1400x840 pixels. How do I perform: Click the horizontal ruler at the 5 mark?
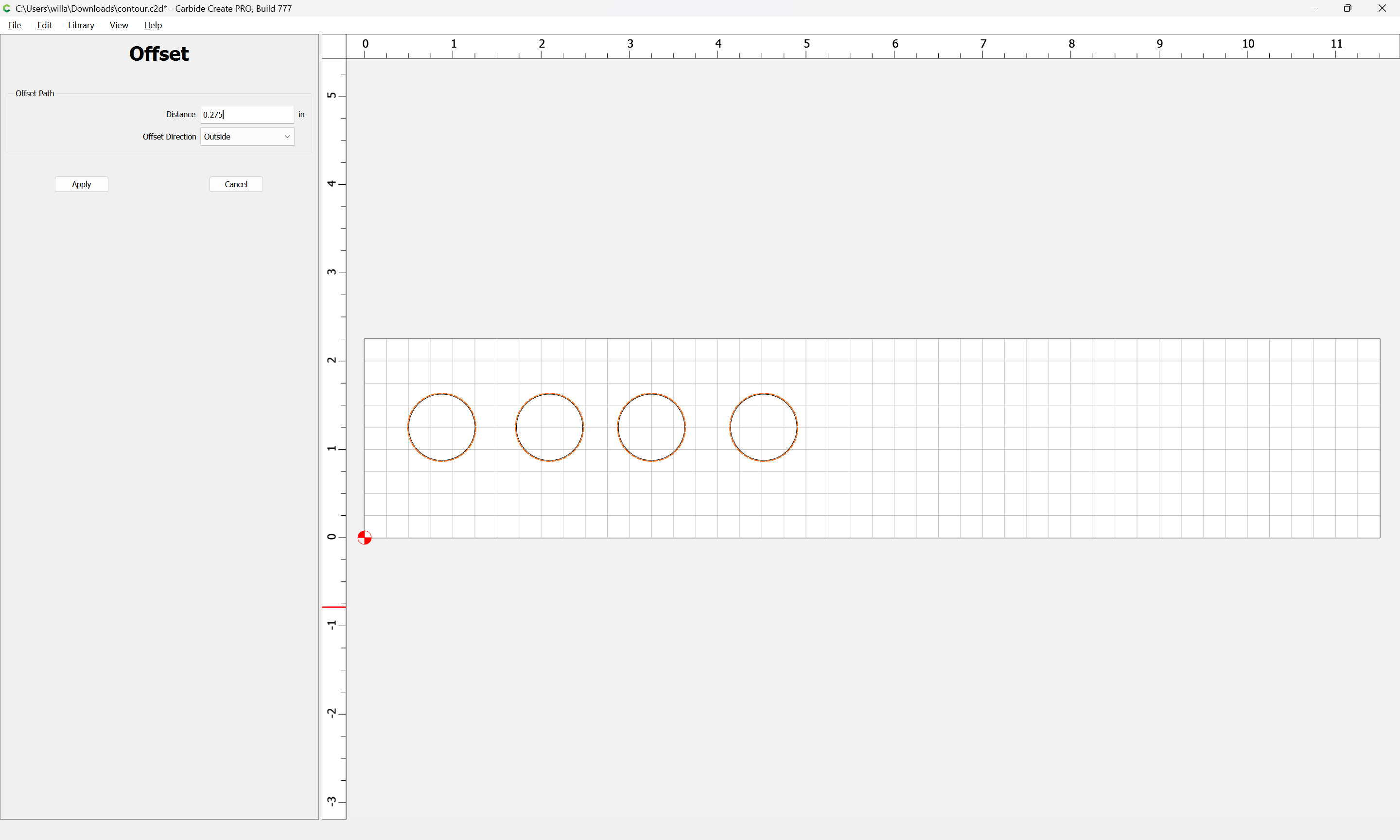(806, 46)
